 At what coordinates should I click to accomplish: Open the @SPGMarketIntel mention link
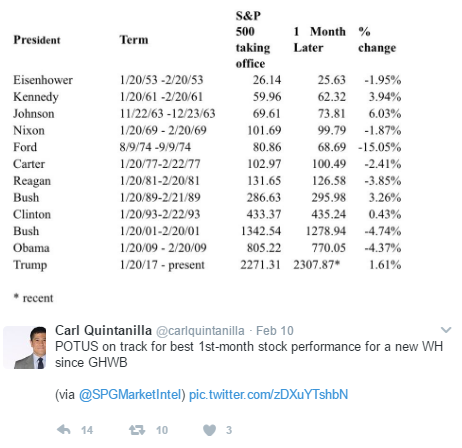(130, 394)
